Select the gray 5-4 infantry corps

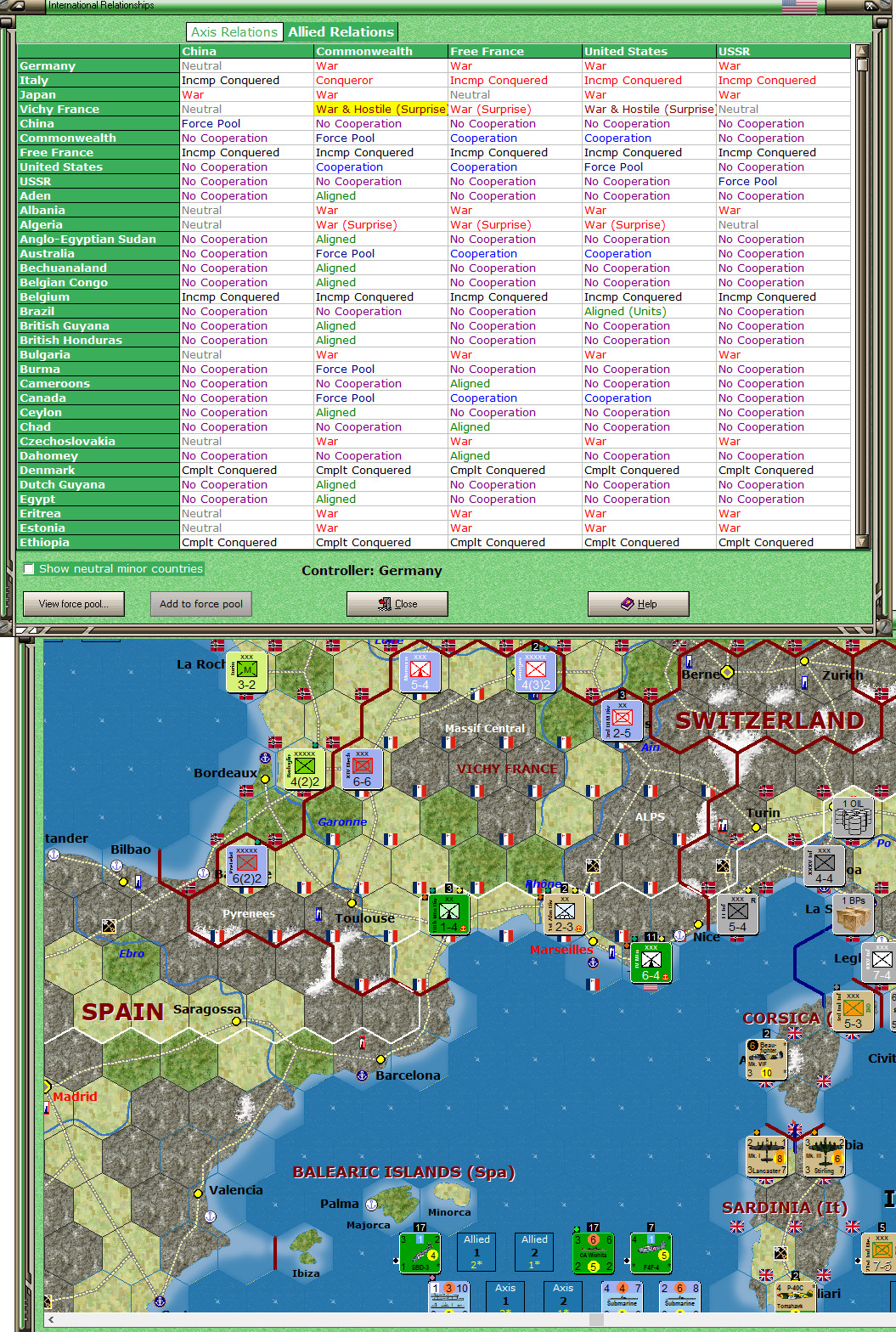[x=738, y=915]
